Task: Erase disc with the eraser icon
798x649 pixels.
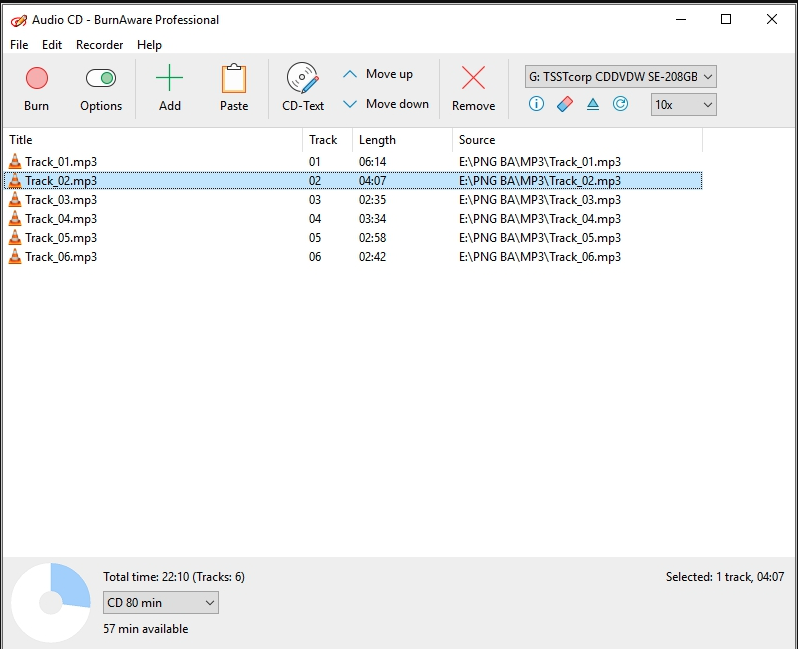Action: [x=565, y=104]
